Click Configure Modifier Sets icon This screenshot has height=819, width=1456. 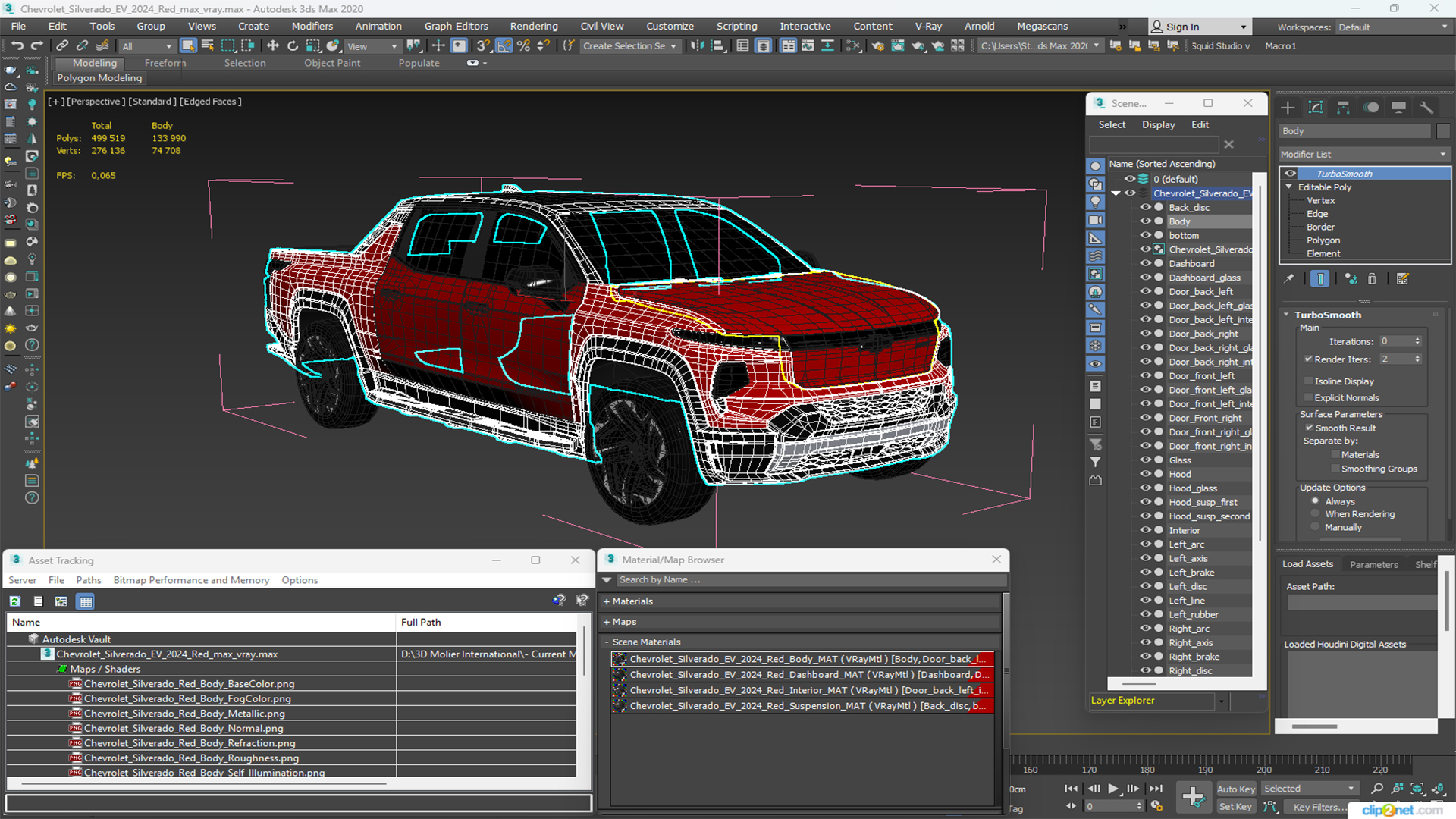pos(1402,279)
